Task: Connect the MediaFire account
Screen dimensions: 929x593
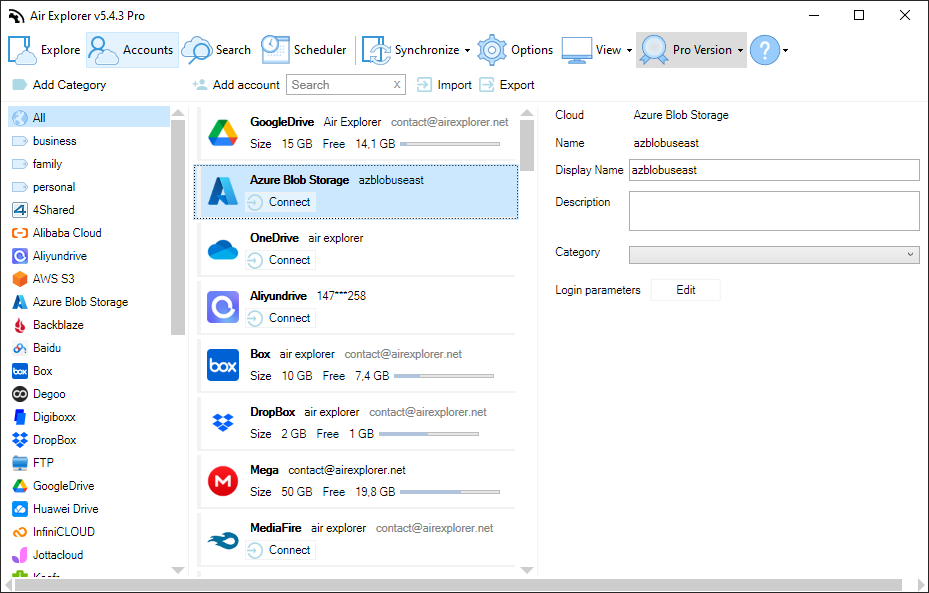Action: [280, 550]
